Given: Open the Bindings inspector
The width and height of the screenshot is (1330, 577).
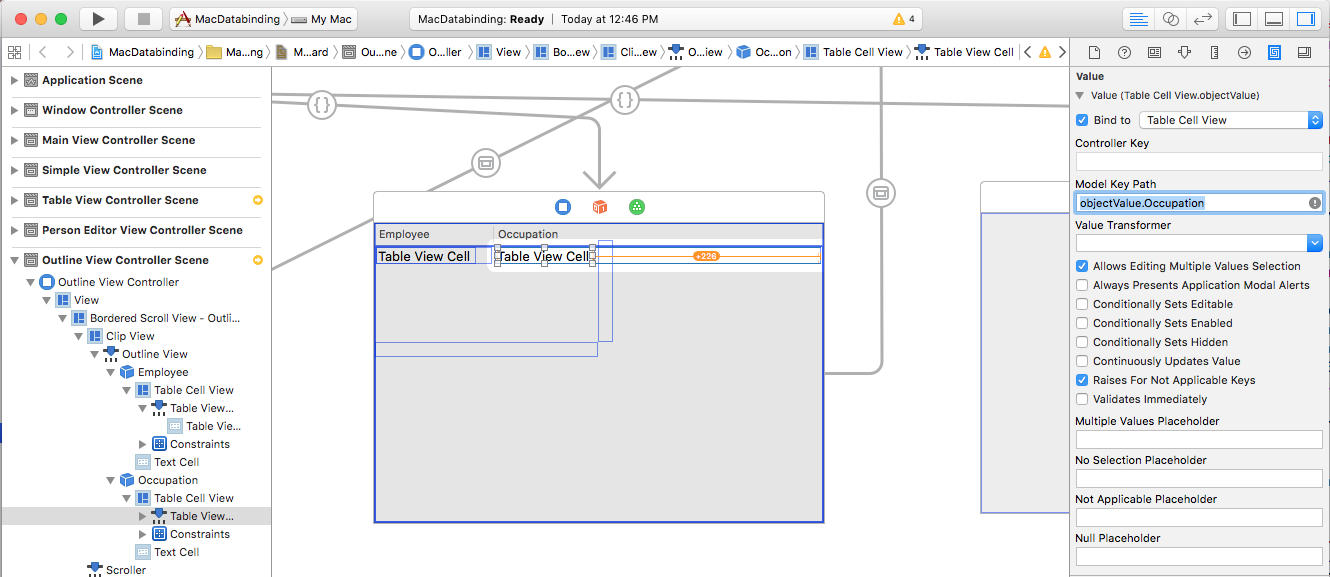Looking at the screenshot, I should [1274, 52].
